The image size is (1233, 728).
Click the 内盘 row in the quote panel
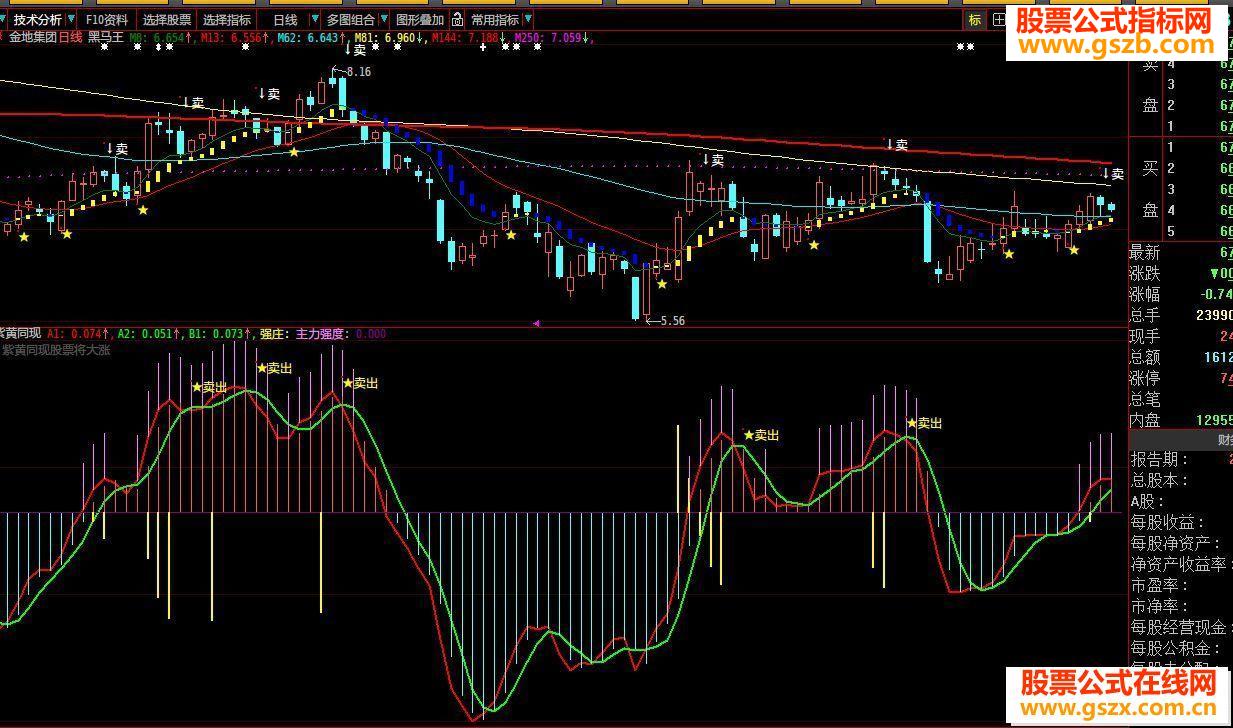click(x=1181, y=420)
